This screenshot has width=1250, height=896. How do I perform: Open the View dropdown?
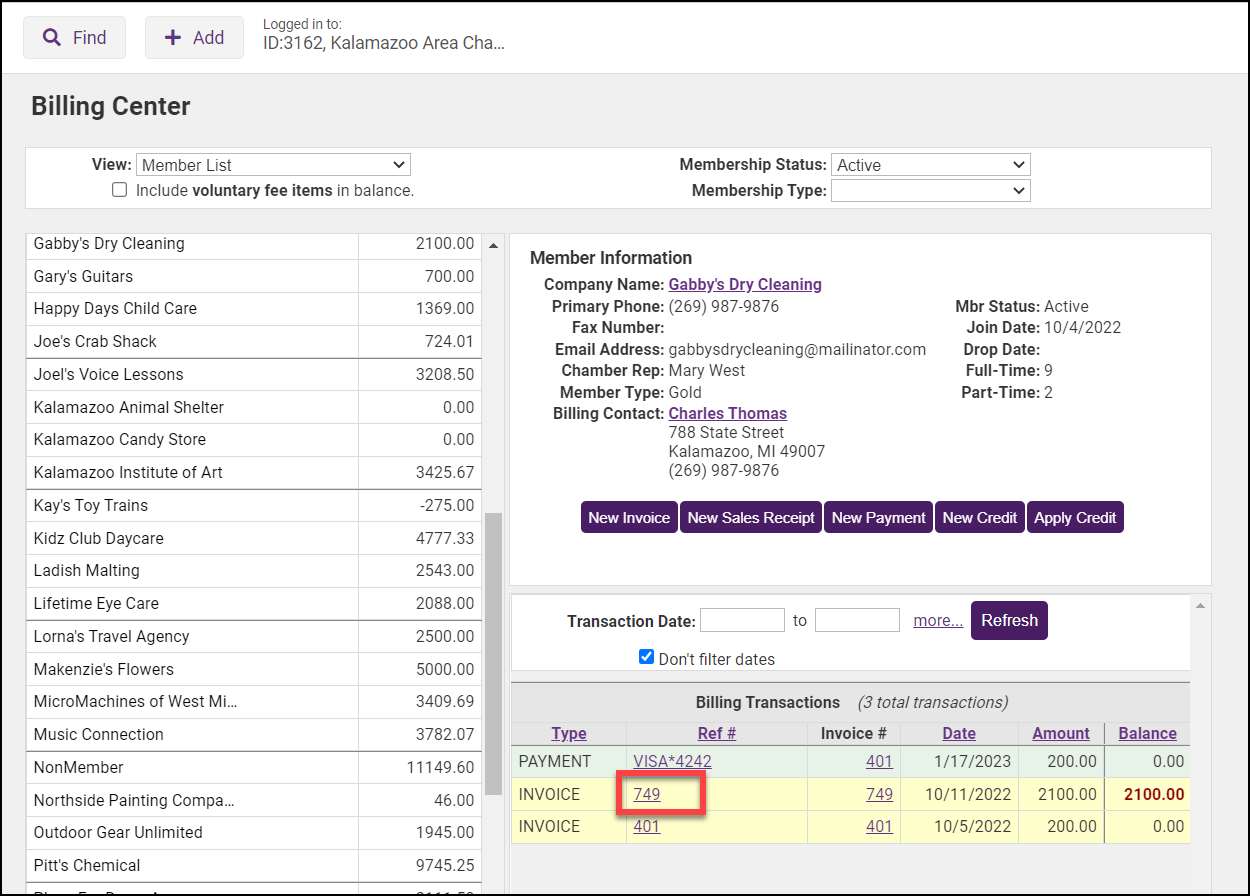(x=273, y=165)
